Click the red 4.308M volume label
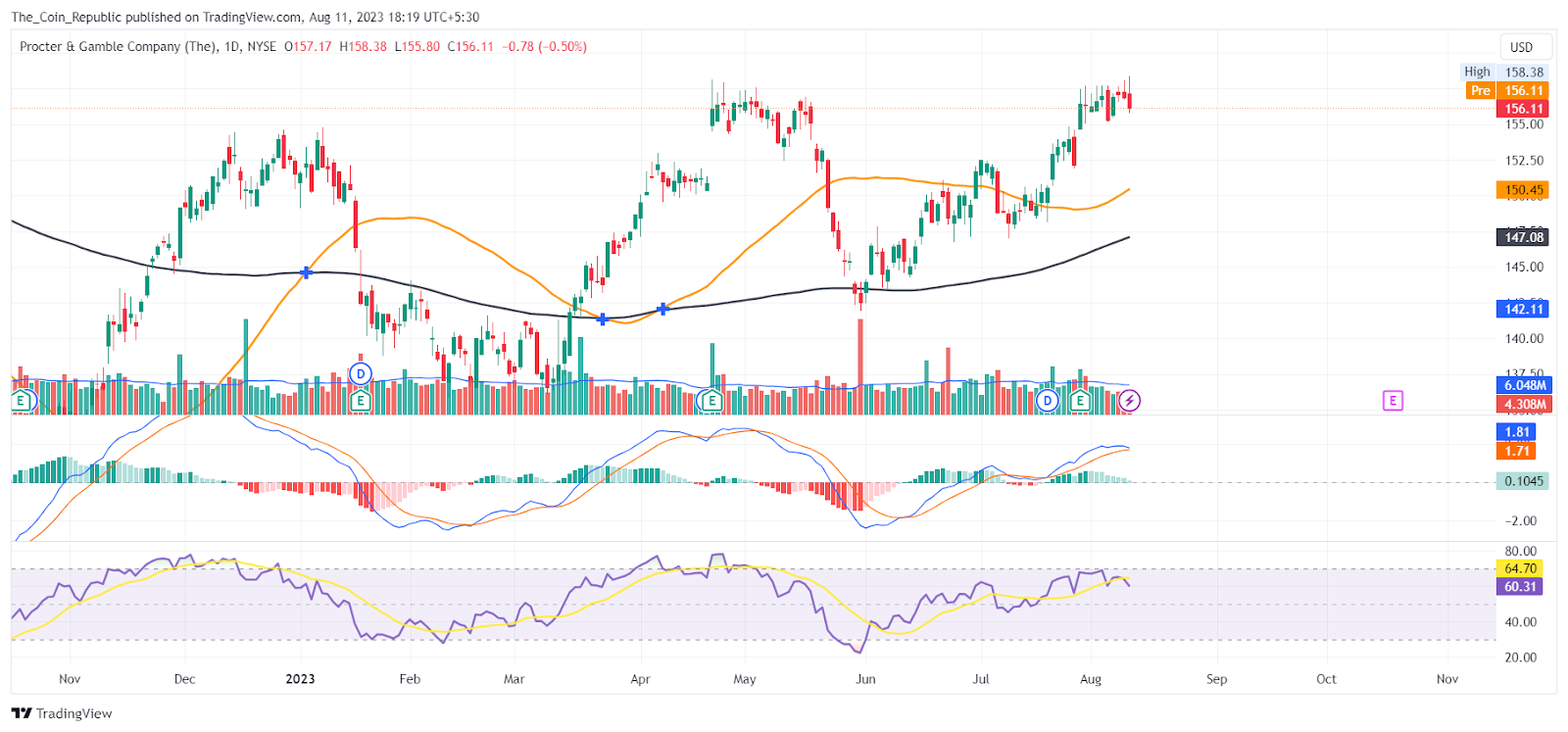Image resolution: width=1568 pixels, height=732 pixels. click(1524, 404)
